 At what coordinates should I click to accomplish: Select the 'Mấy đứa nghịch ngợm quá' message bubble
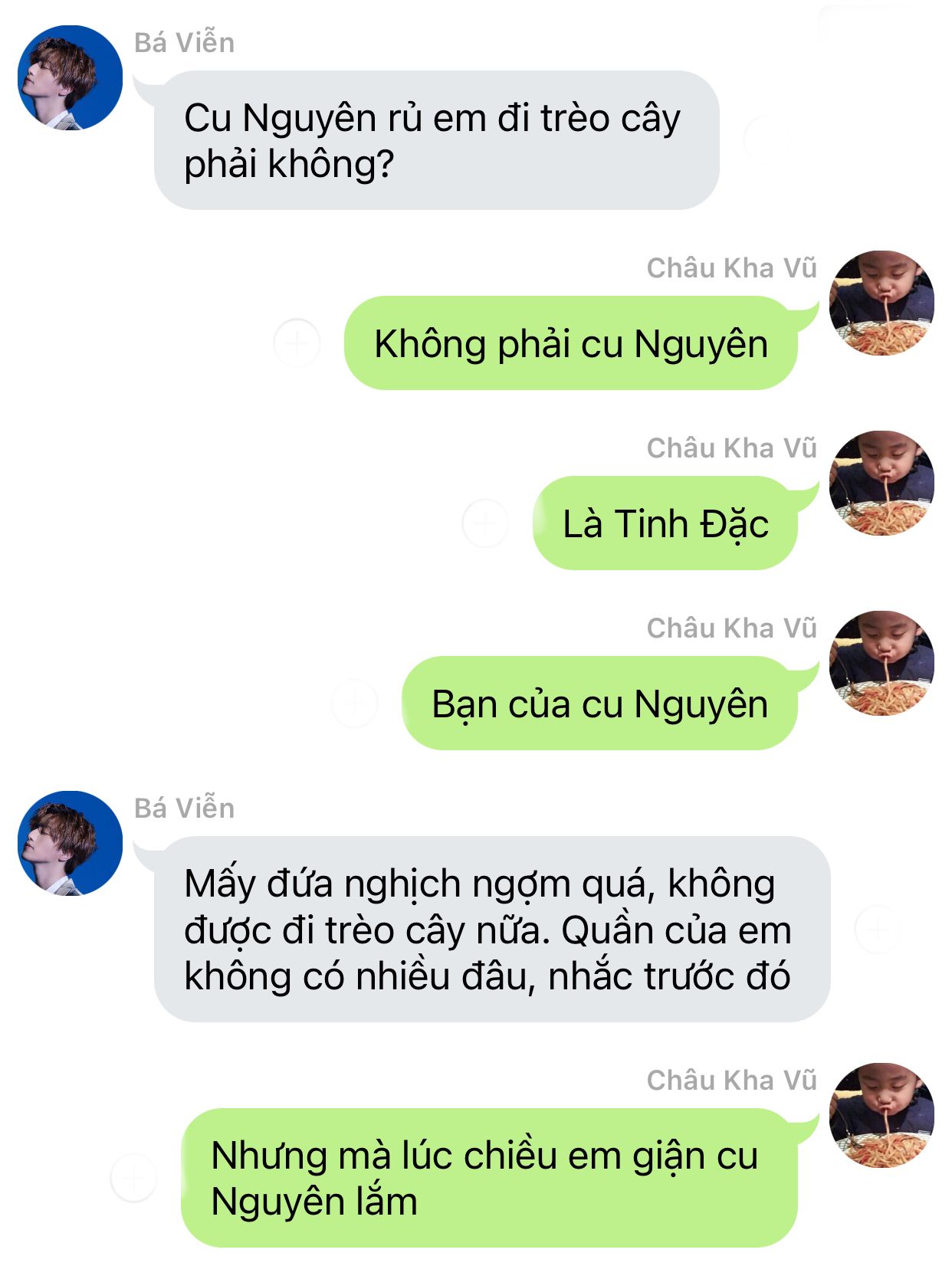[492, 929]
